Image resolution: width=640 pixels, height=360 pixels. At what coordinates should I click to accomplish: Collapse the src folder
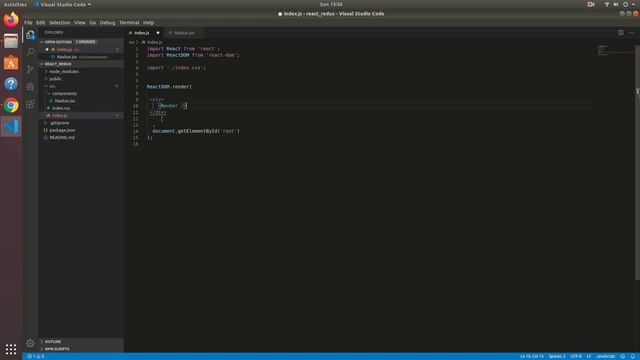point(46,86)
